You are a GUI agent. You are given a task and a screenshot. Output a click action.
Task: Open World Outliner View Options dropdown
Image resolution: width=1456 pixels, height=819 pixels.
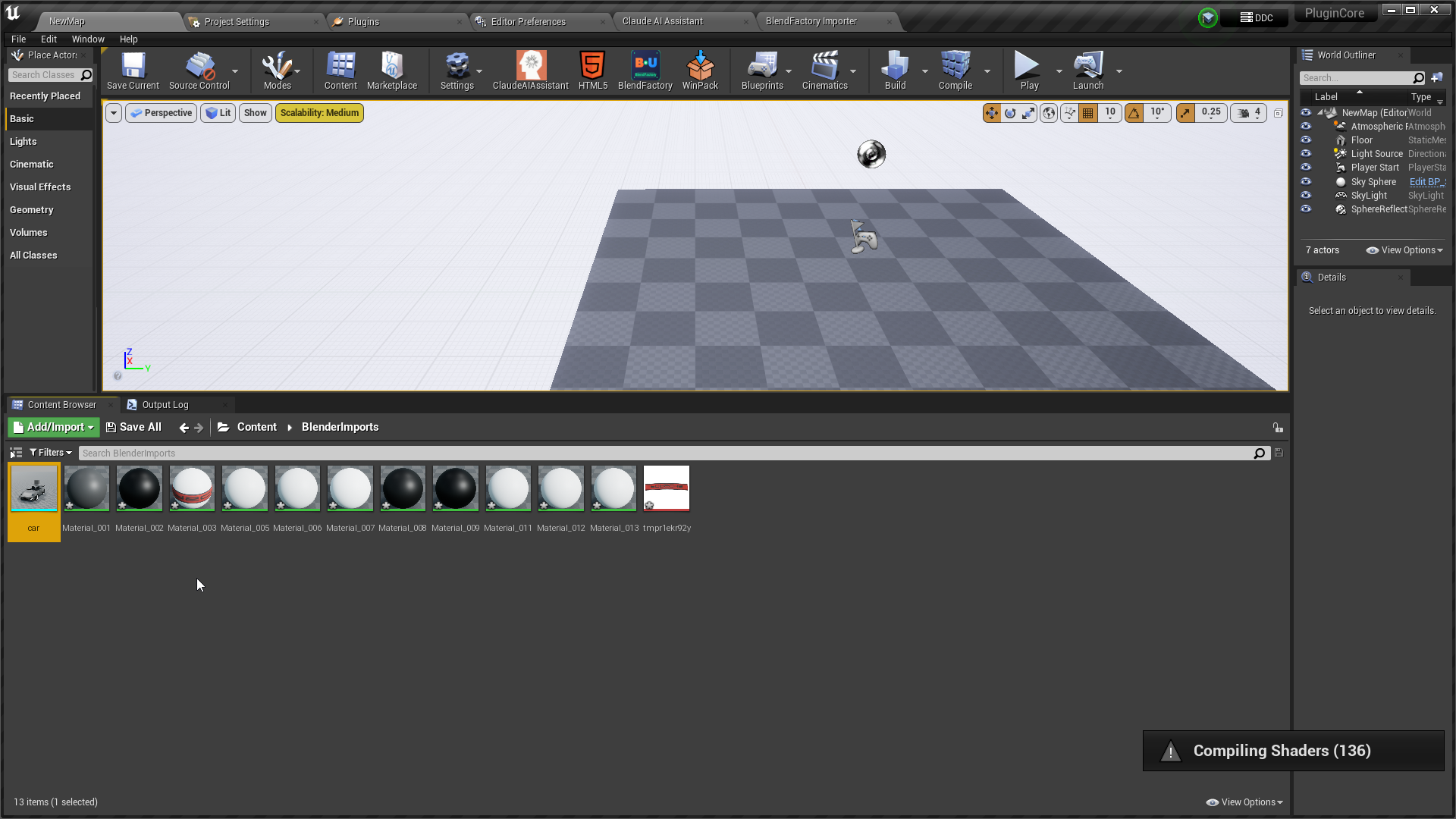pyautogui.click(x=1404, y=250)
